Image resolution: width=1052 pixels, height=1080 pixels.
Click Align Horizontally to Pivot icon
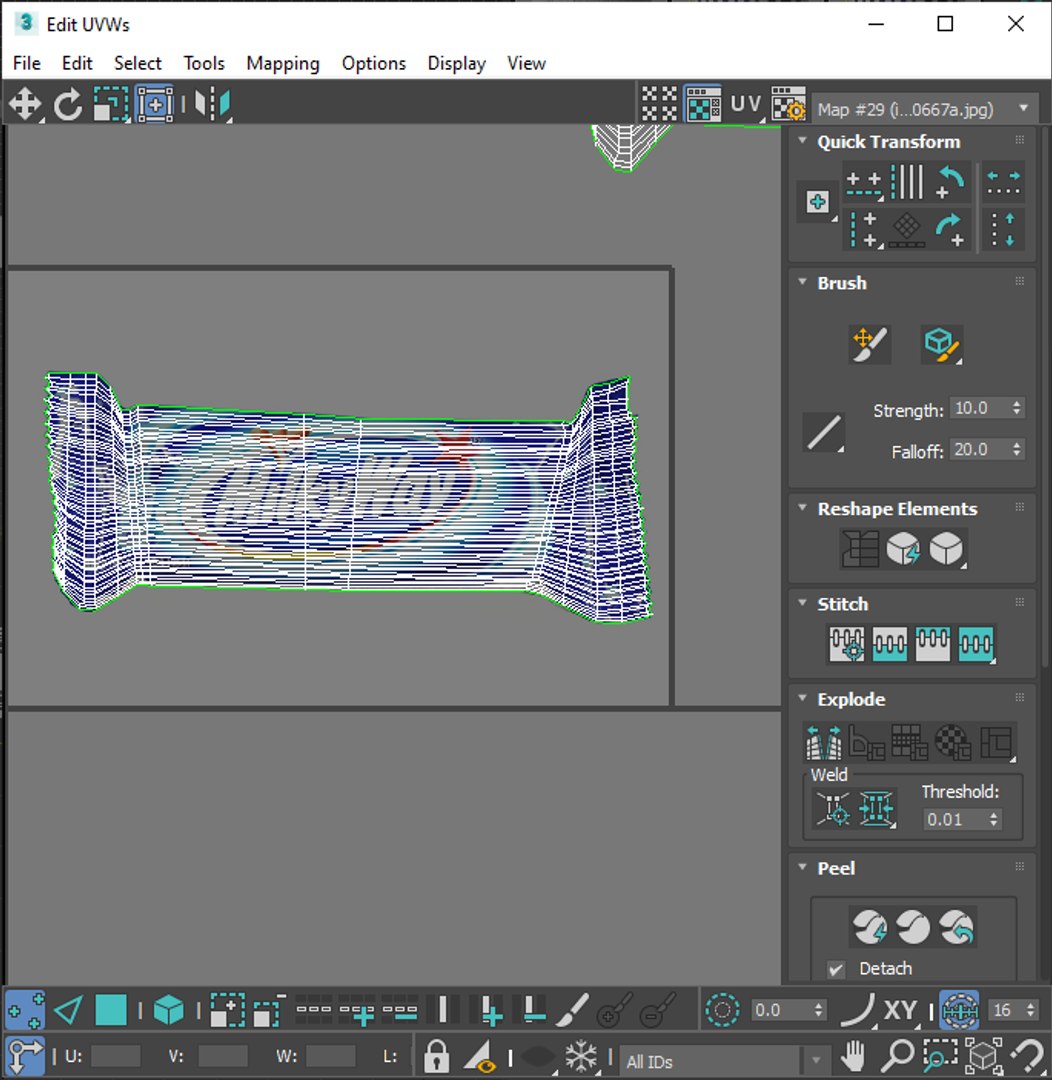[x=864, y=184]
